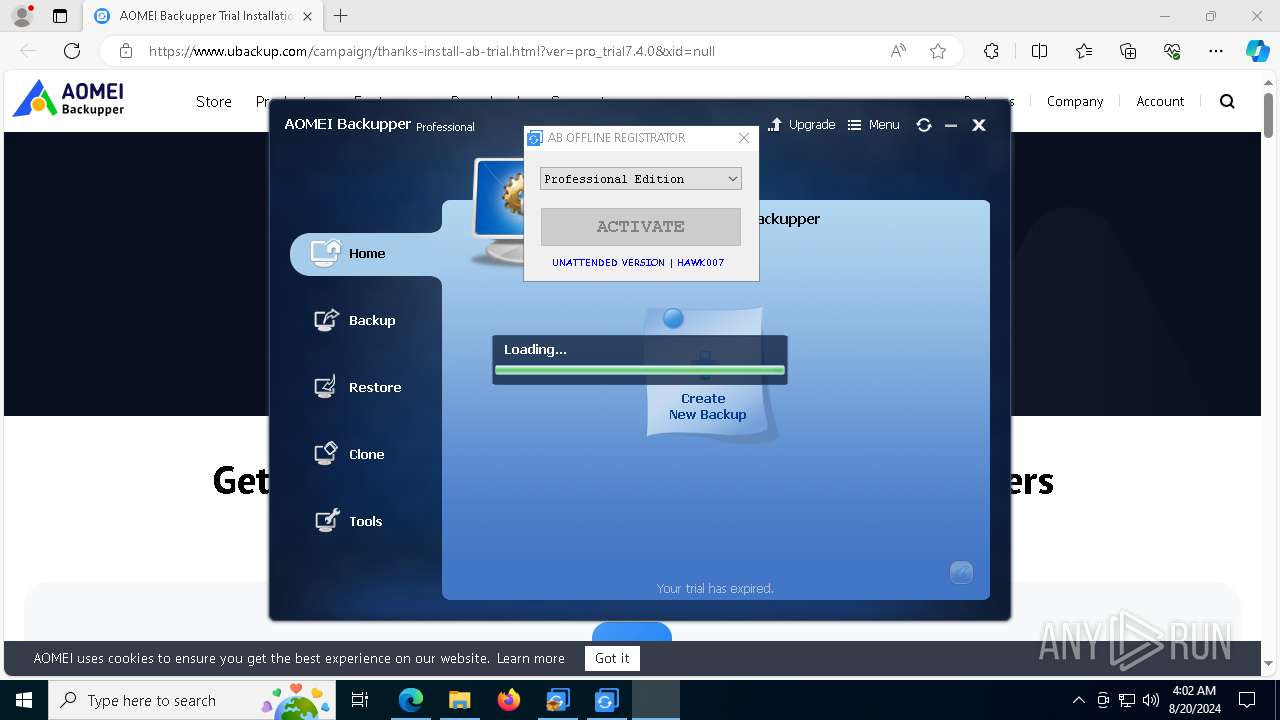This screenshot has width=1280, height=720.
Task: Click the address bar URL
Action: click(x=432, y=51)
